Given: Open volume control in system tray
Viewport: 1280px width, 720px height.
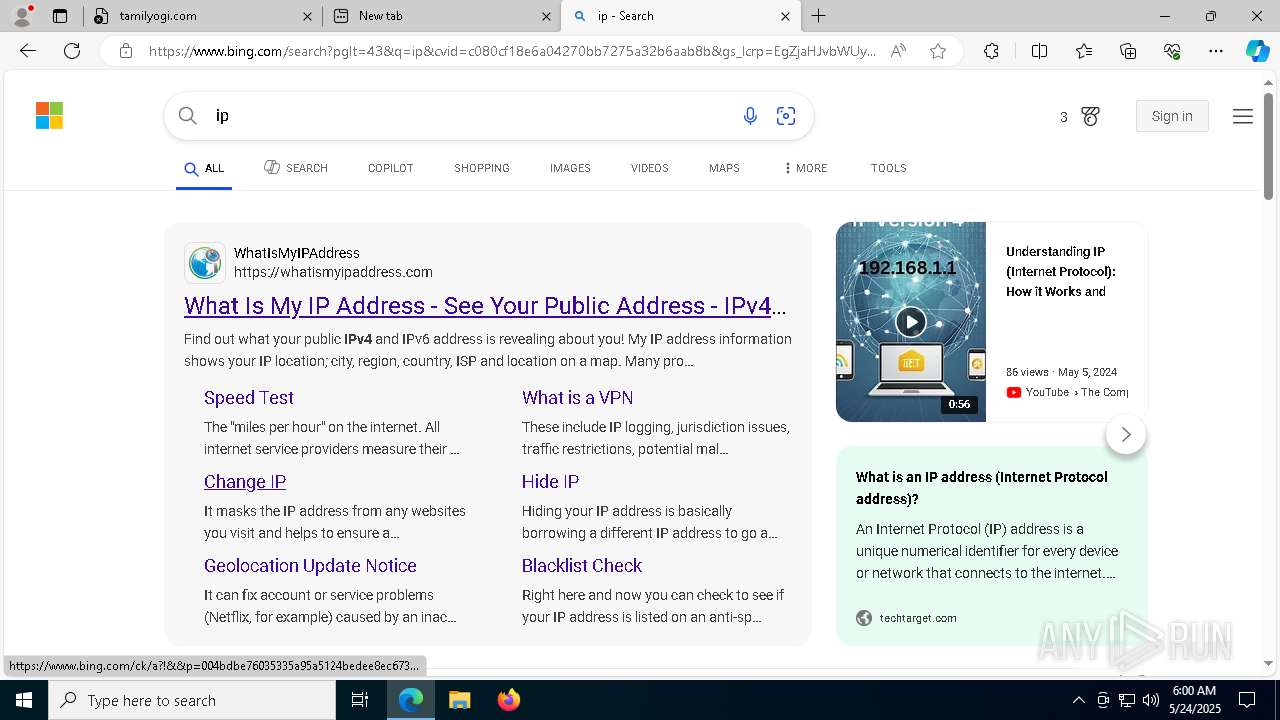Looking at the screenshot, I should [x=1151, y=700].
